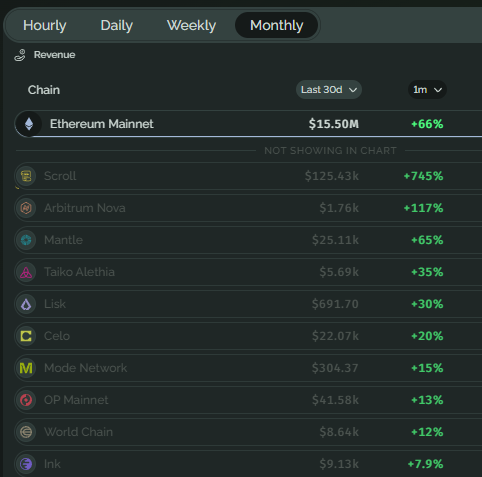Click the World Chain icon
The width and height of the screenshot is (482, 477).
26,432
